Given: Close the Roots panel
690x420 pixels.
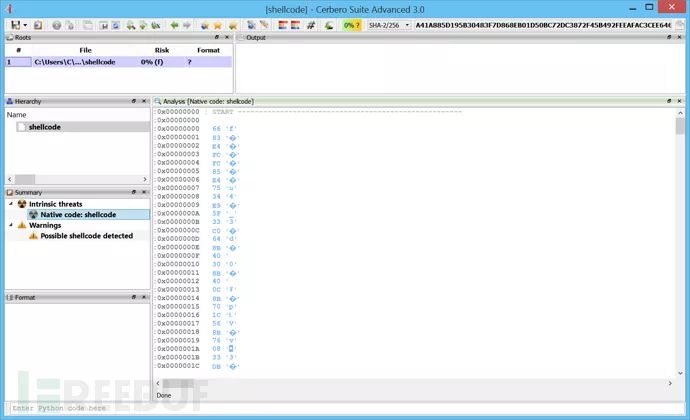Looking at the screenshot, I should pos(227,37).
